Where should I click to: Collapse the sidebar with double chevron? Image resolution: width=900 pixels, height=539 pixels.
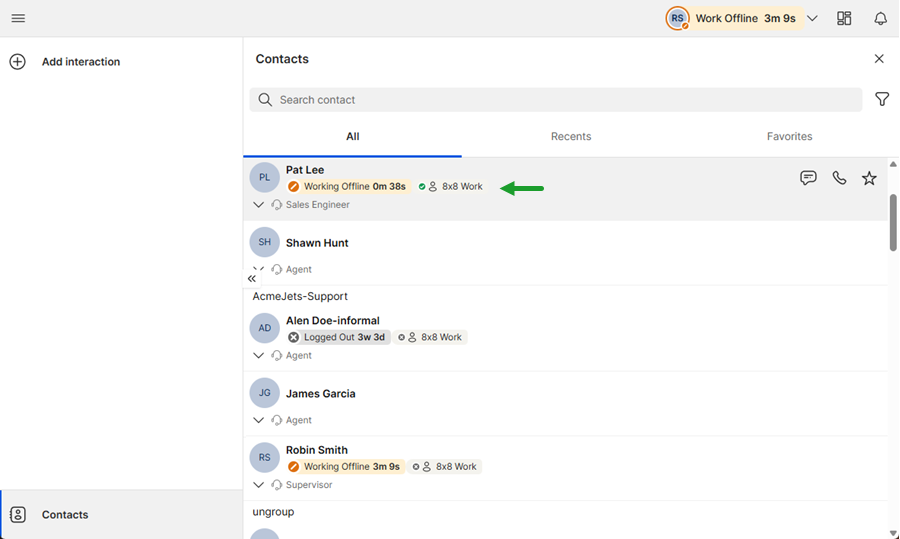pyautogui.click(x=251, y=279)
